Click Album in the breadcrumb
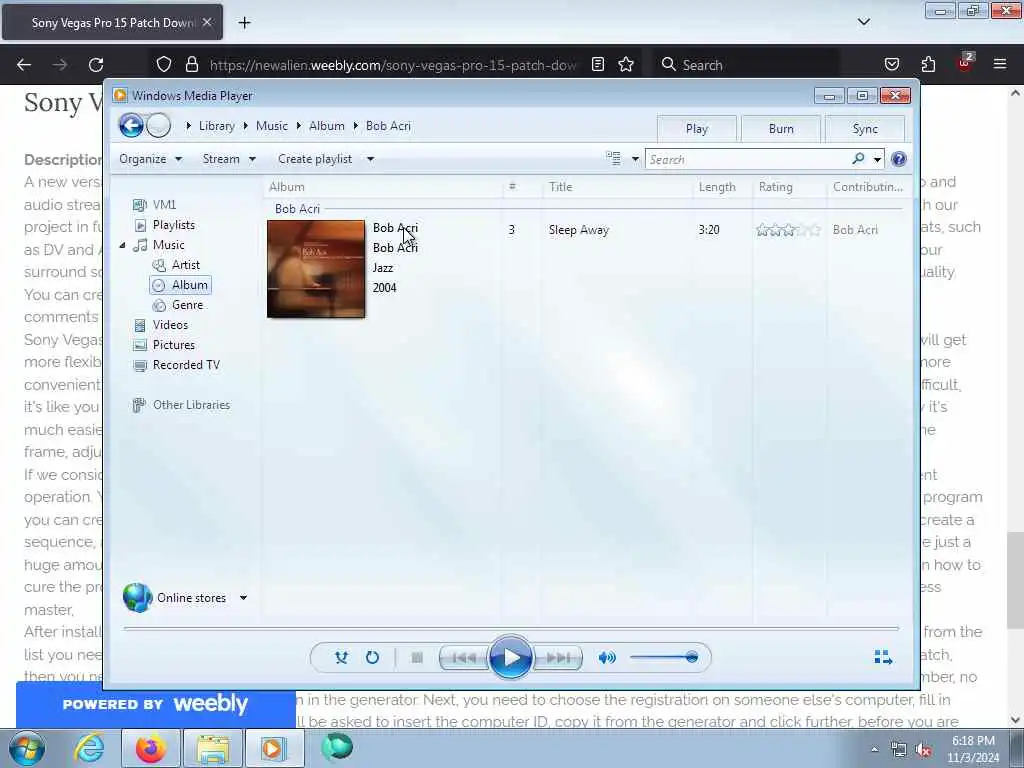Screen dimensions: 1024x768 click(x=327, y=126)
